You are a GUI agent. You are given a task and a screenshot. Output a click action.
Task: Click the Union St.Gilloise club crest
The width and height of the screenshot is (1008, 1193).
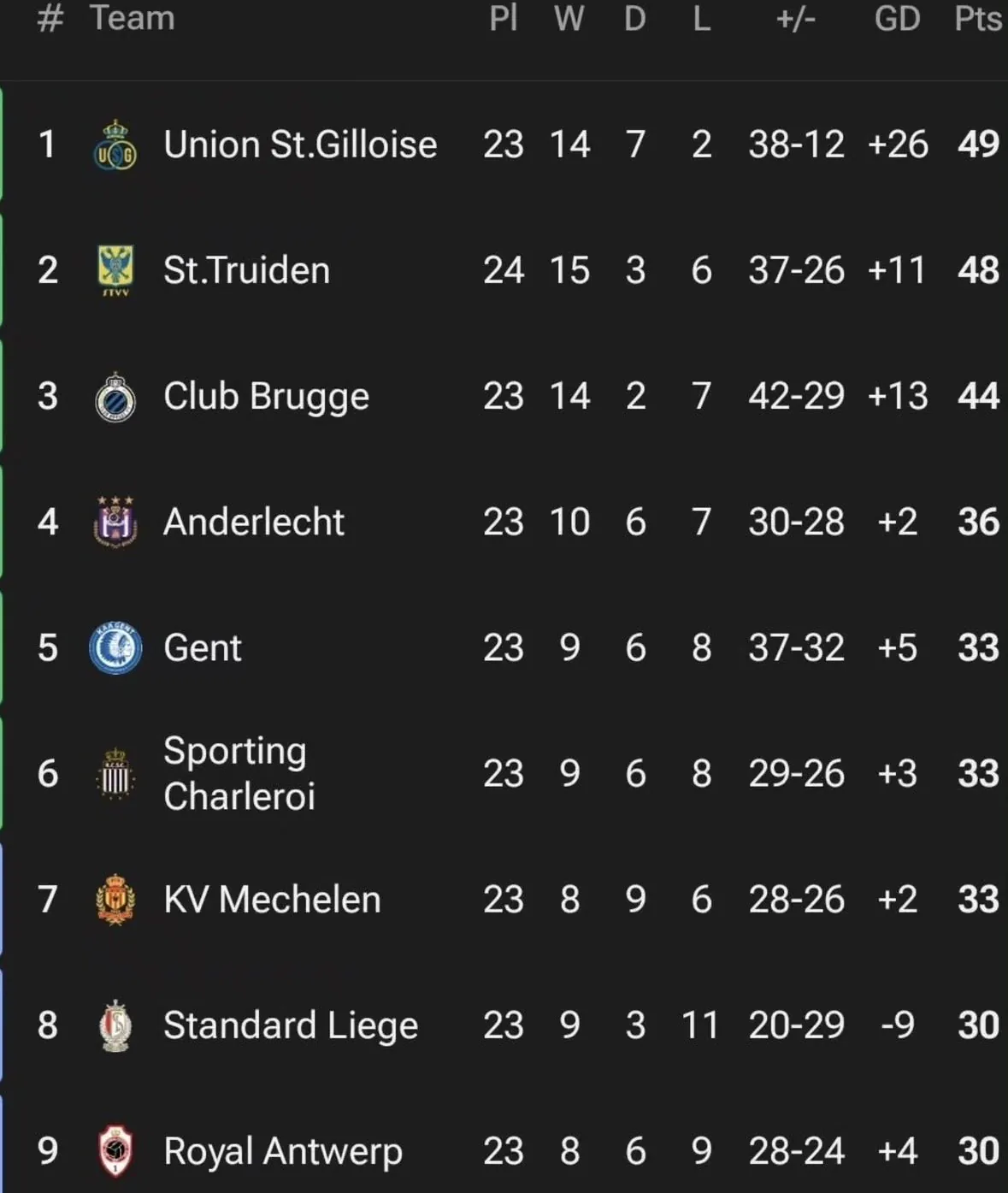click(115, 145)
